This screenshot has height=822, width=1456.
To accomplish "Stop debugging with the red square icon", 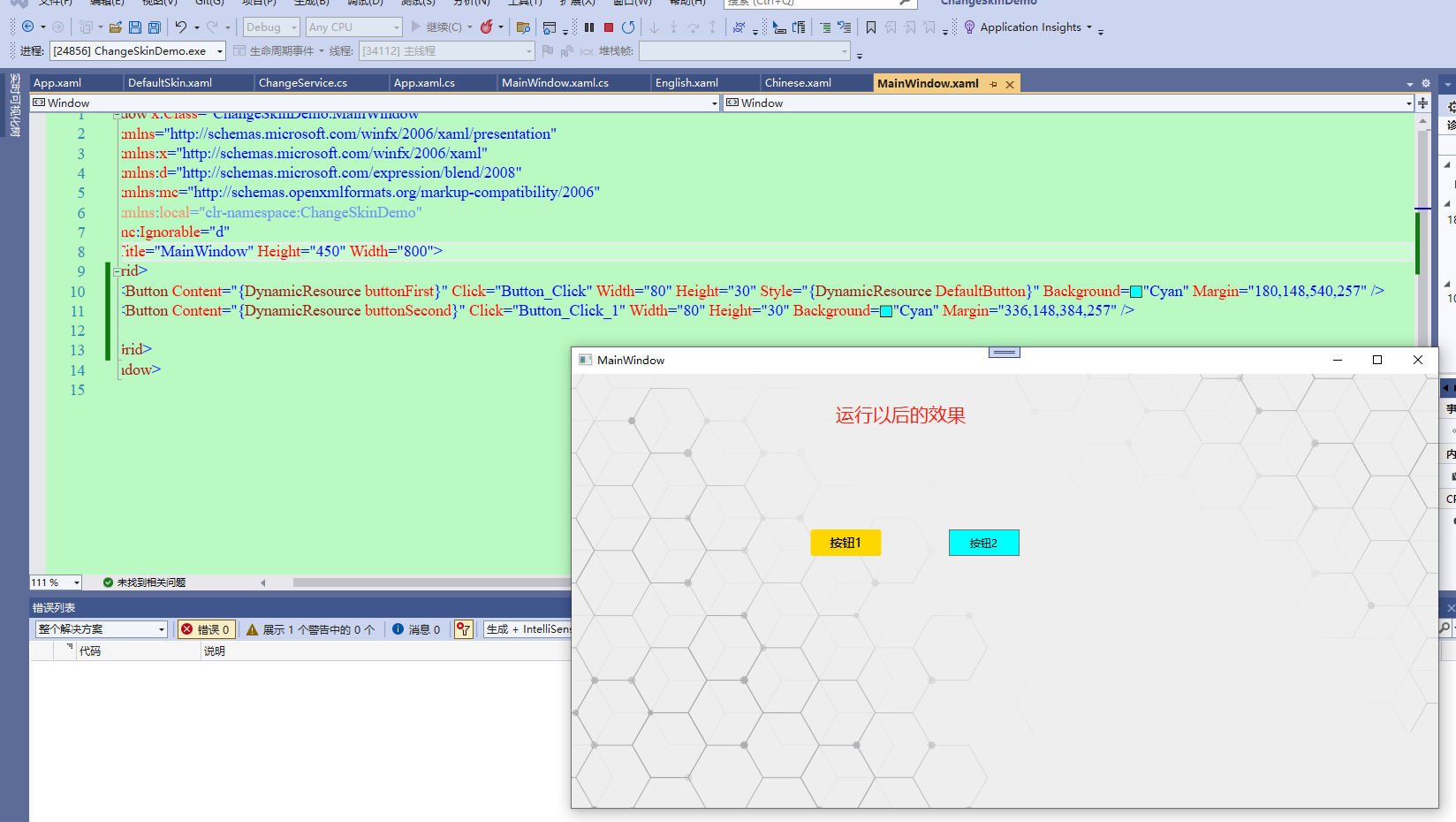I will click(x=609, y=27).
